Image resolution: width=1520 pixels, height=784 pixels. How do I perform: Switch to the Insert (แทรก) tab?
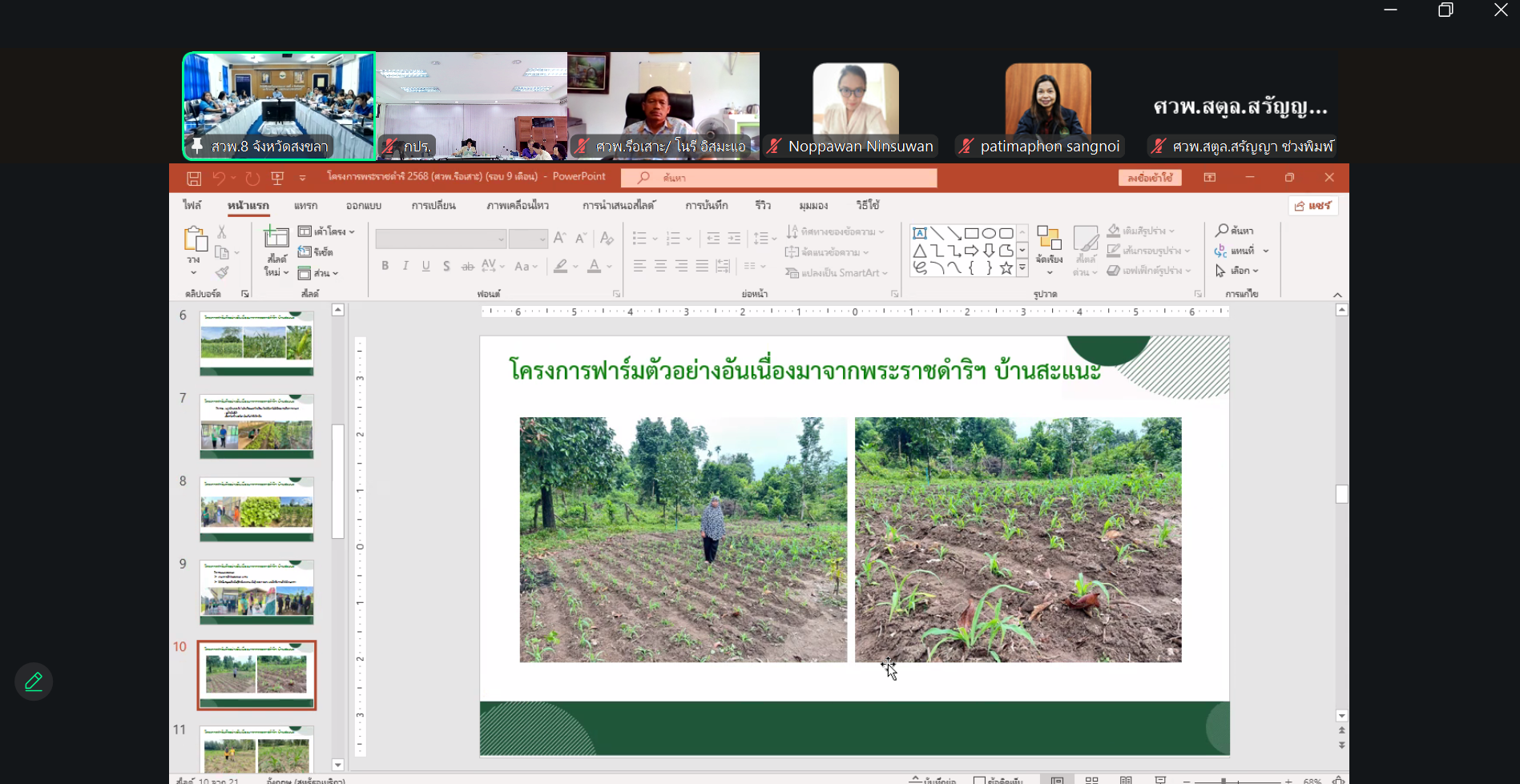point(305,206)
